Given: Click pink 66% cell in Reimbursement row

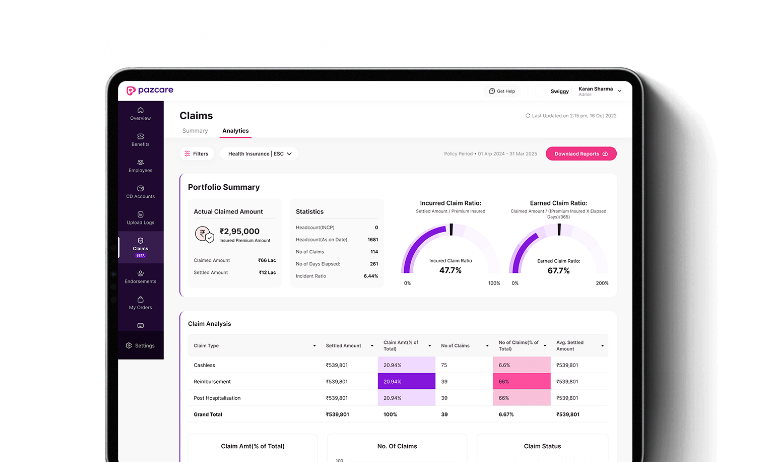Looking at the screenshot, I should [522, 381].
